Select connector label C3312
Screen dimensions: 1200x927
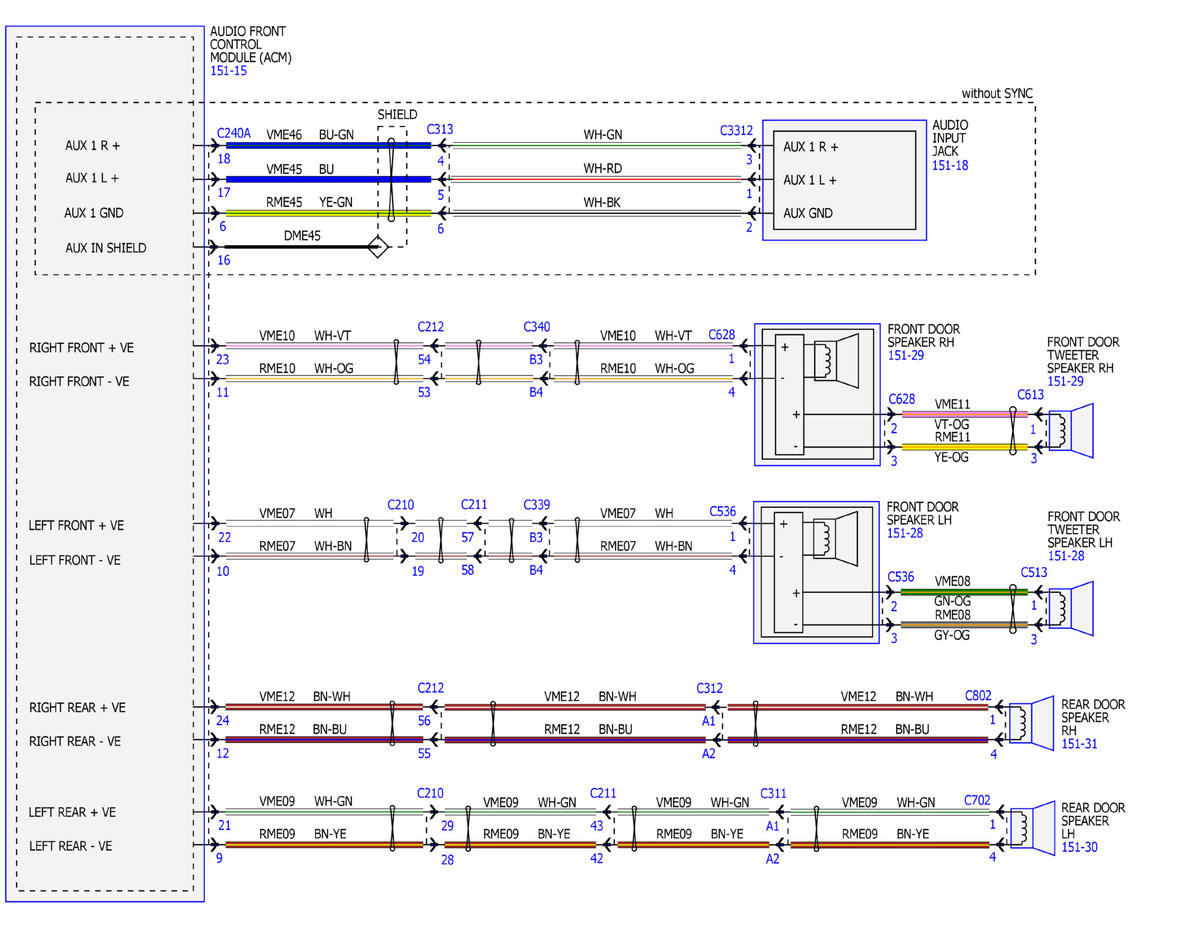pyautogui.click(x=736, y=131)
